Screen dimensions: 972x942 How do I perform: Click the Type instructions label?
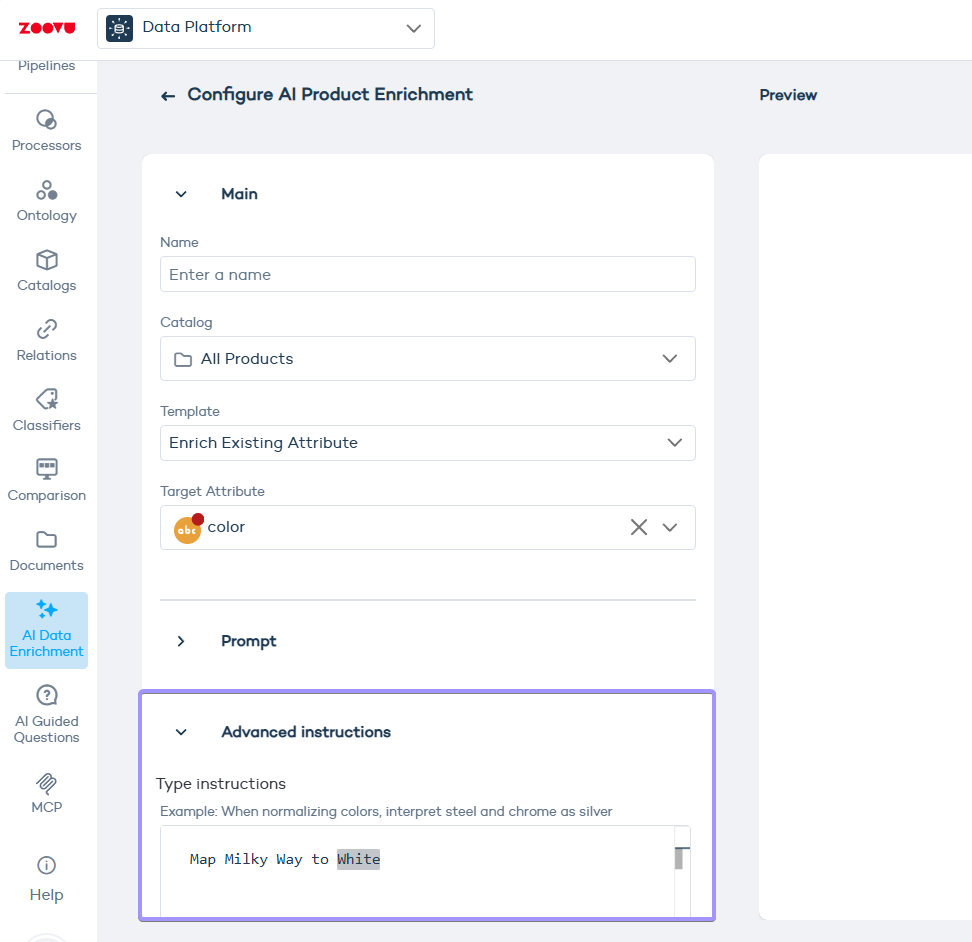tap(221, 784)
